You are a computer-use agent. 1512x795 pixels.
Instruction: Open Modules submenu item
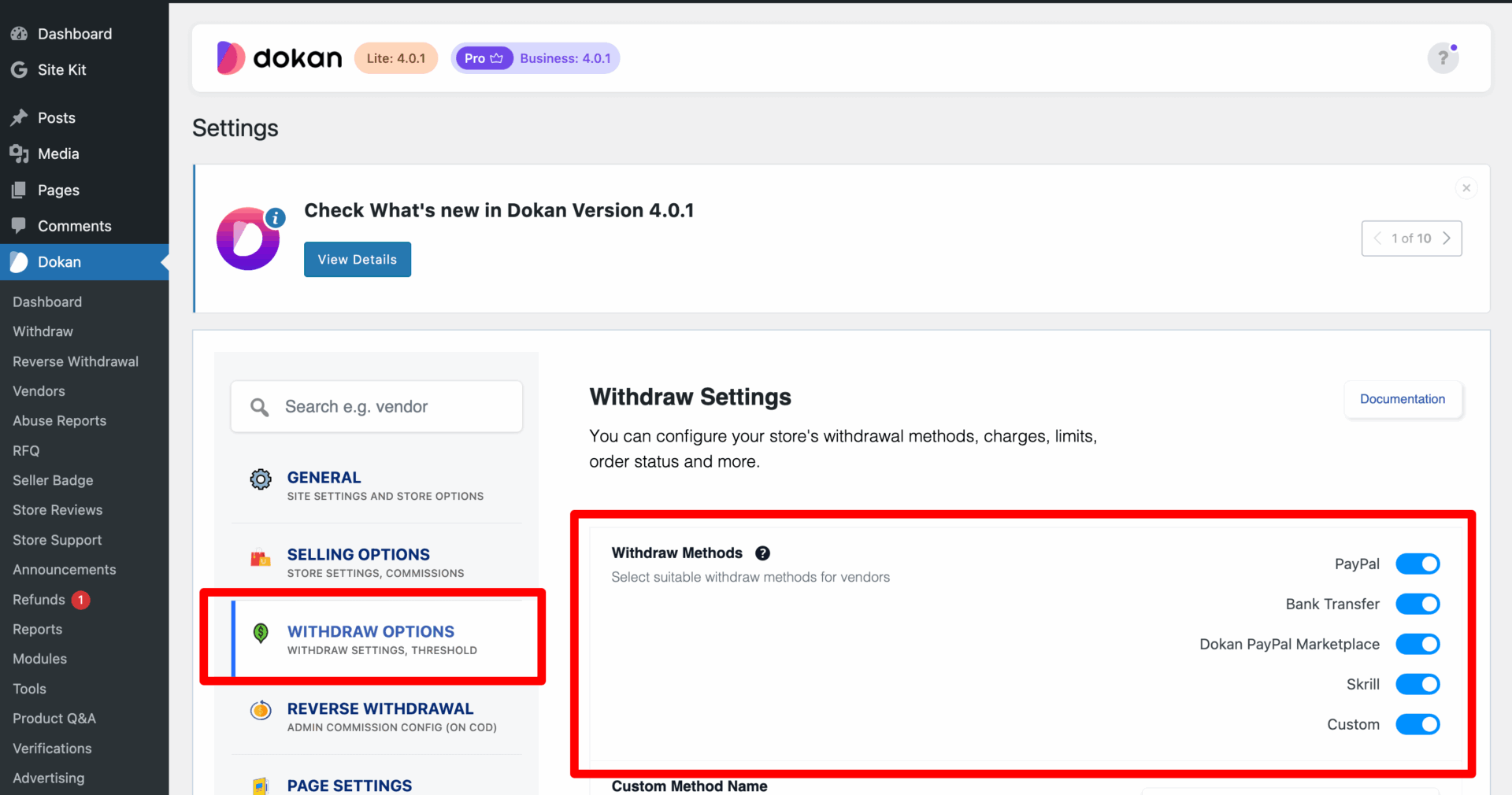pyautogui.click(x=39, y=660)
